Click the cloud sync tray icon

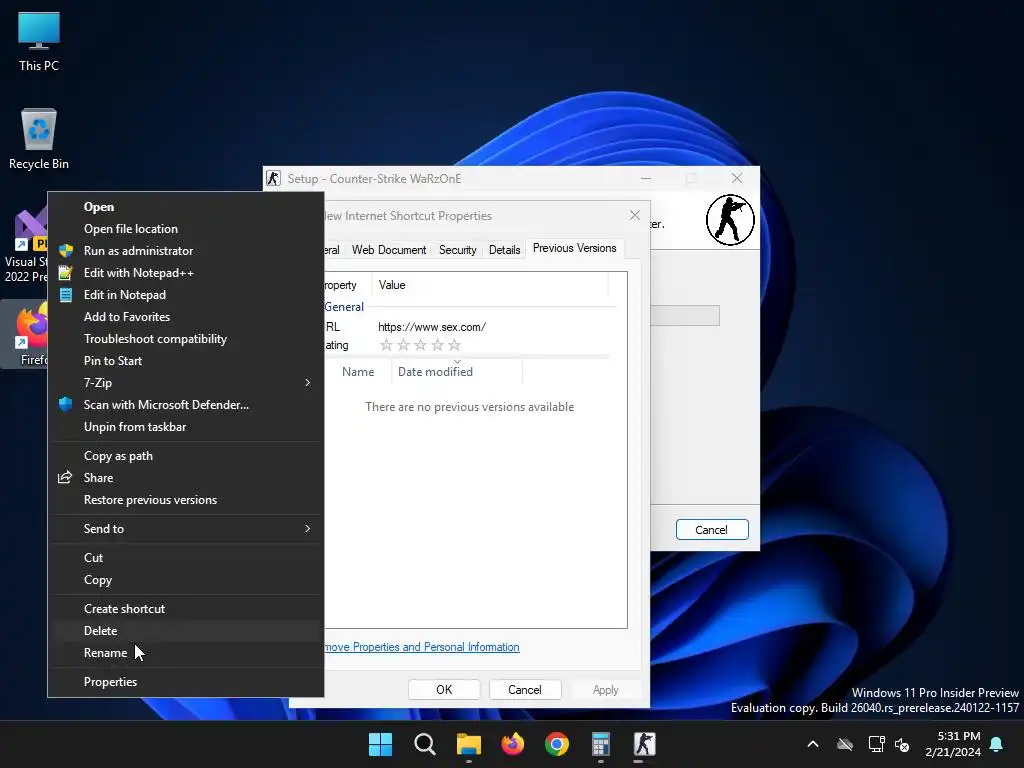845,744
